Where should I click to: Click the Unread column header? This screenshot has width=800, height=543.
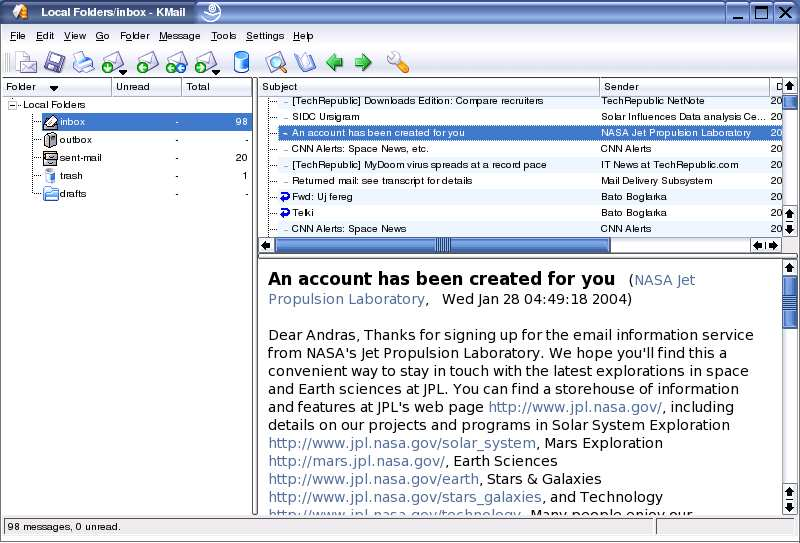(x=146, y=87)
